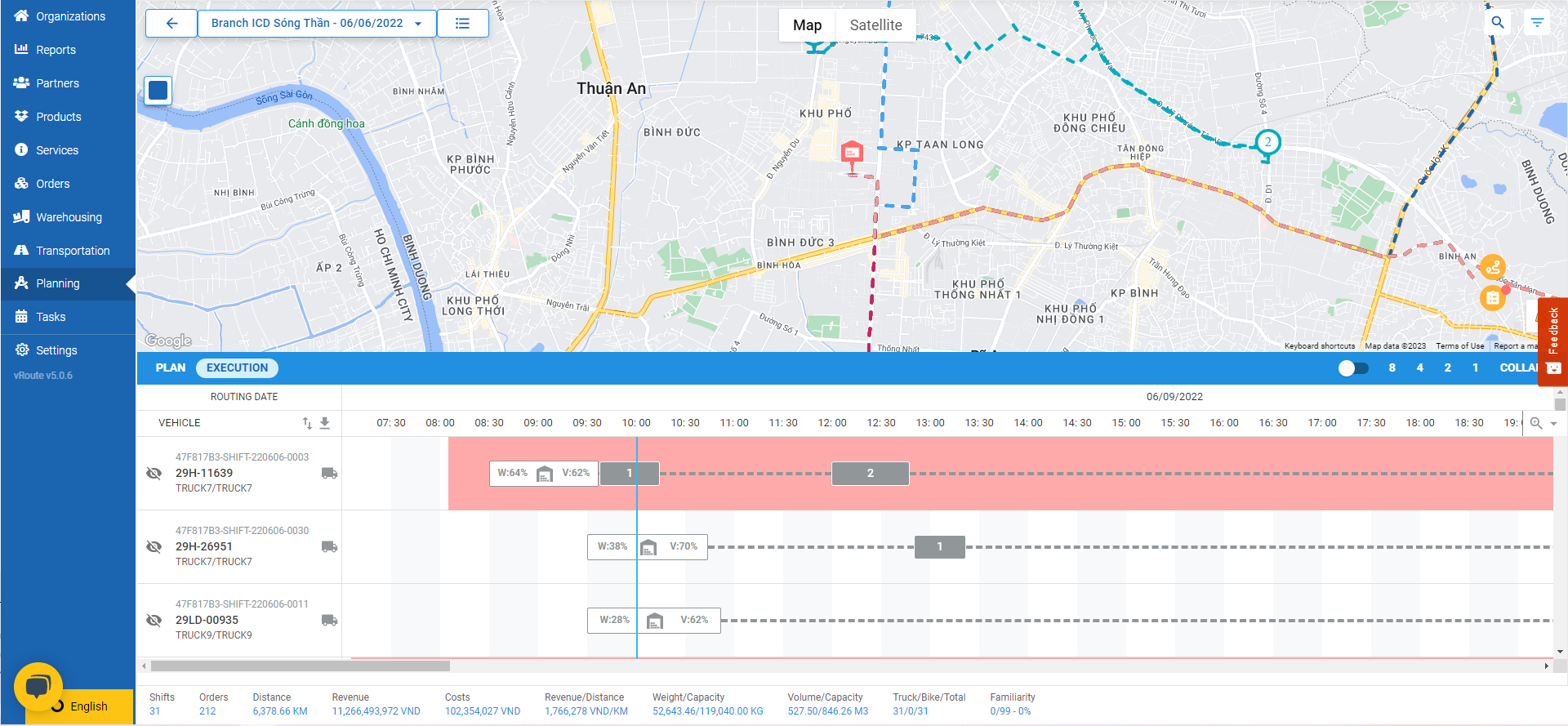Click the horizontal timeline scrollbar
Viewport: 1568px width, 726px height.
pyautogui.click(x=301, y=666)
